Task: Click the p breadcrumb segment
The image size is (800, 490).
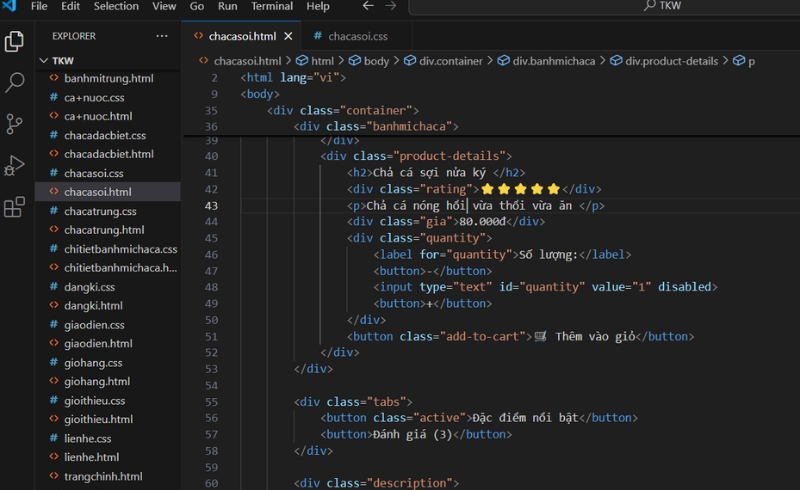Action: (x=751, y=61)
